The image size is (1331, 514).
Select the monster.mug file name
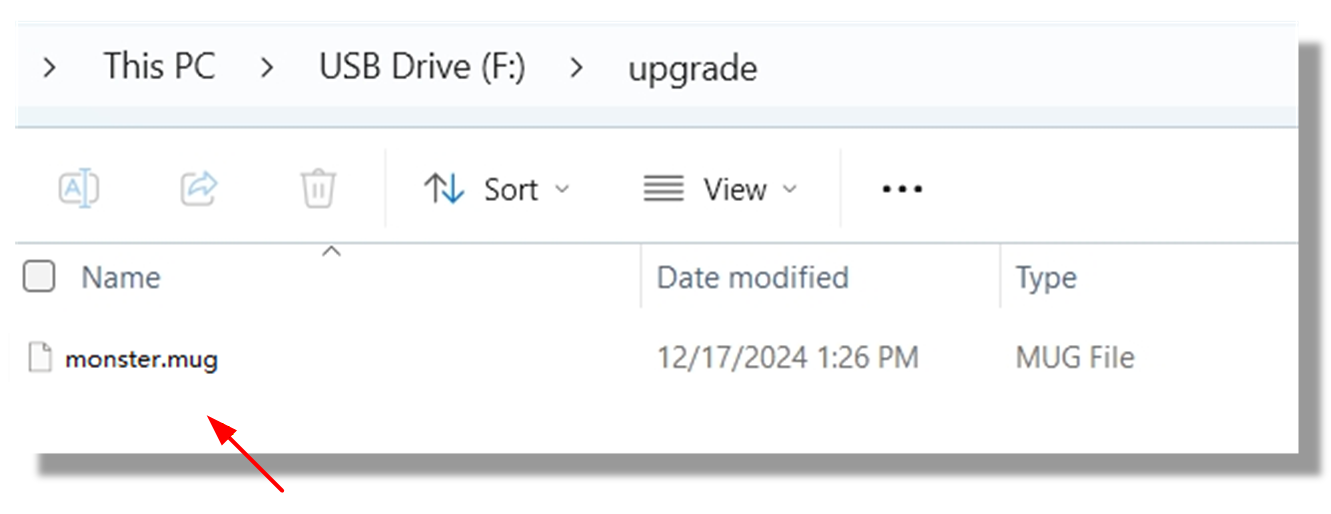point(141,358)
